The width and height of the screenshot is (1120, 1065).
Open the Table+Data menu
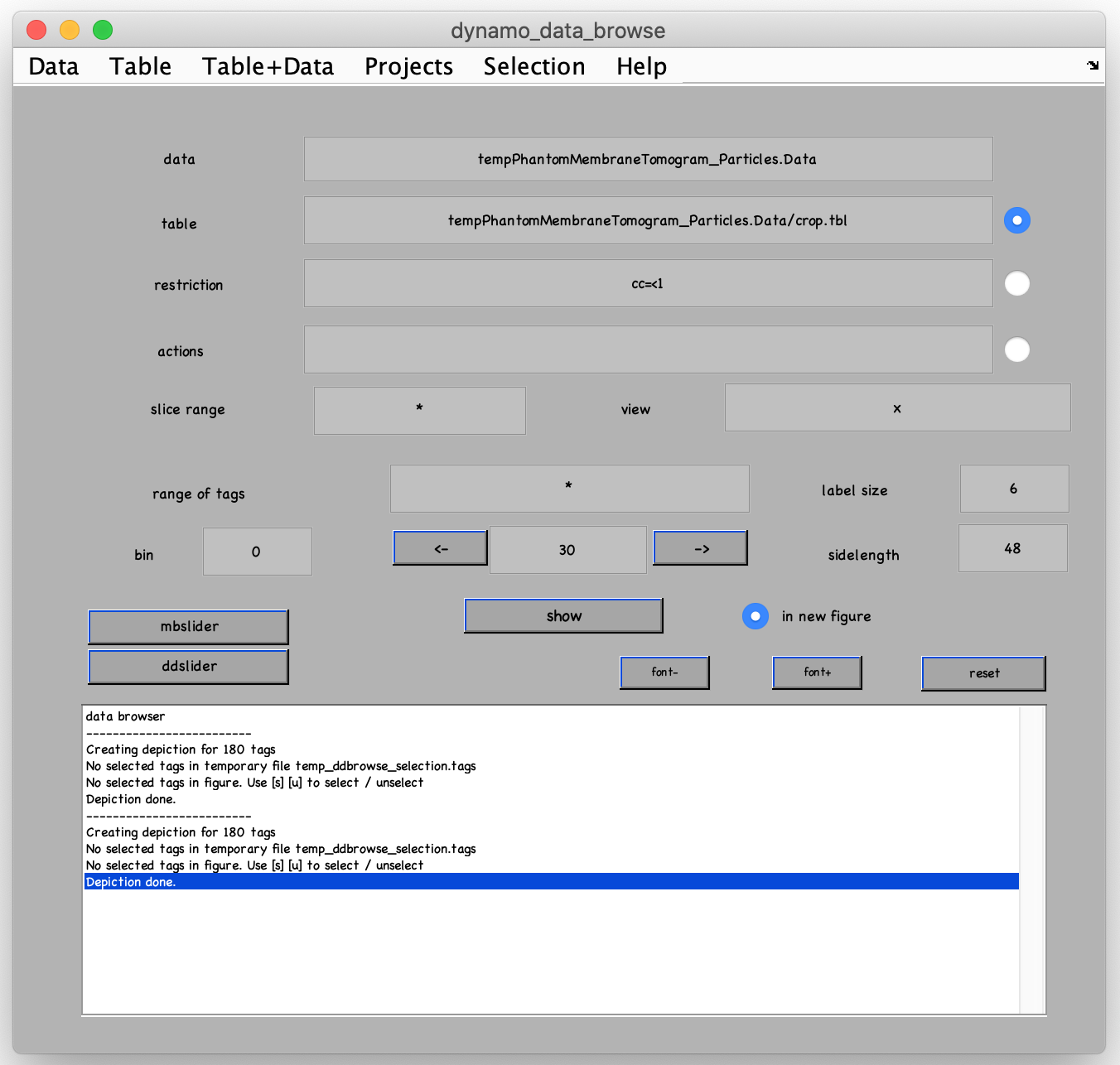tap(268, 66)
